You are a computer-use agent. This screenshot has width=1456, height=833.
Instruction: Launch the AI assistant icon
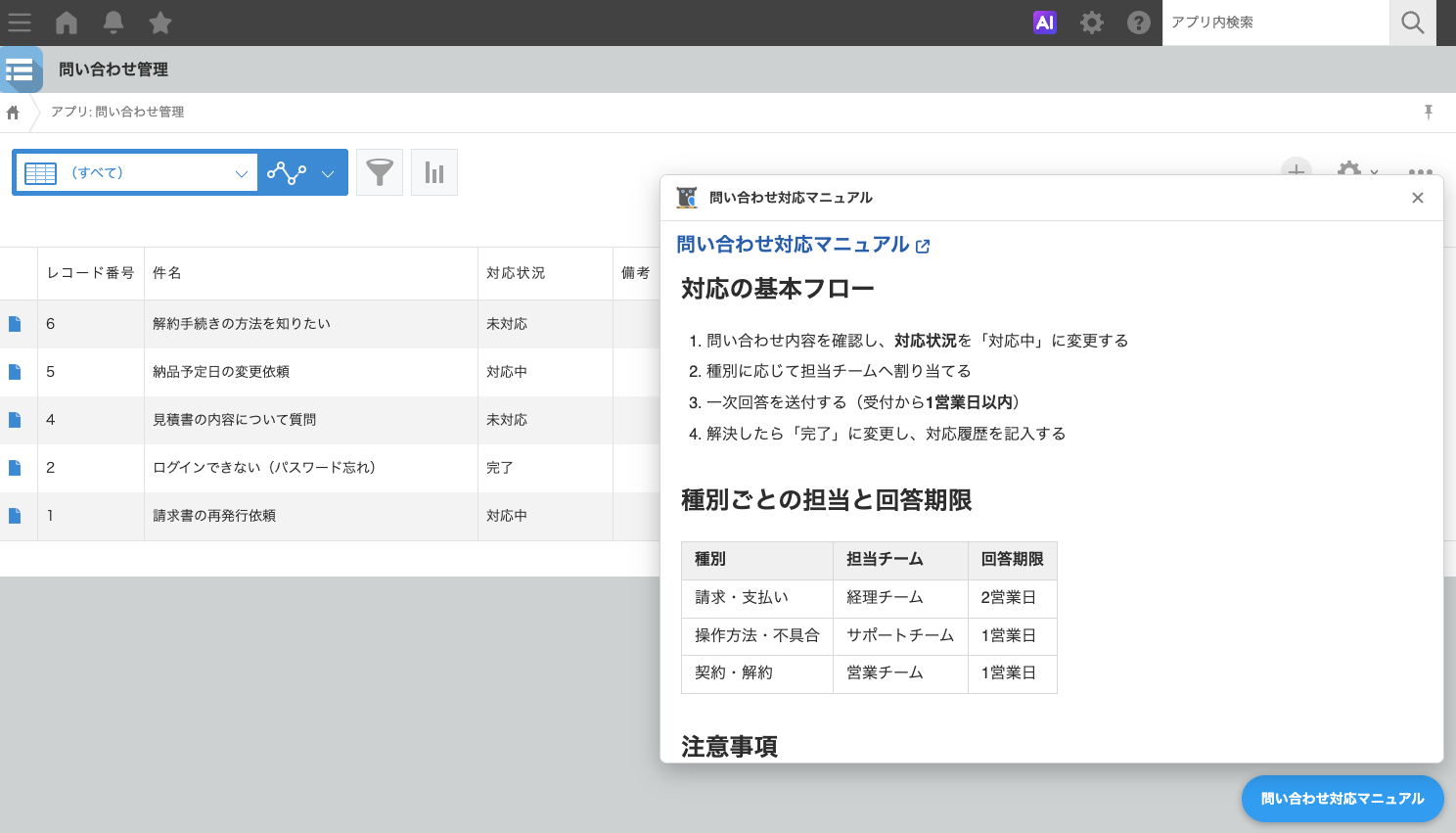[x=1045, y=23]
